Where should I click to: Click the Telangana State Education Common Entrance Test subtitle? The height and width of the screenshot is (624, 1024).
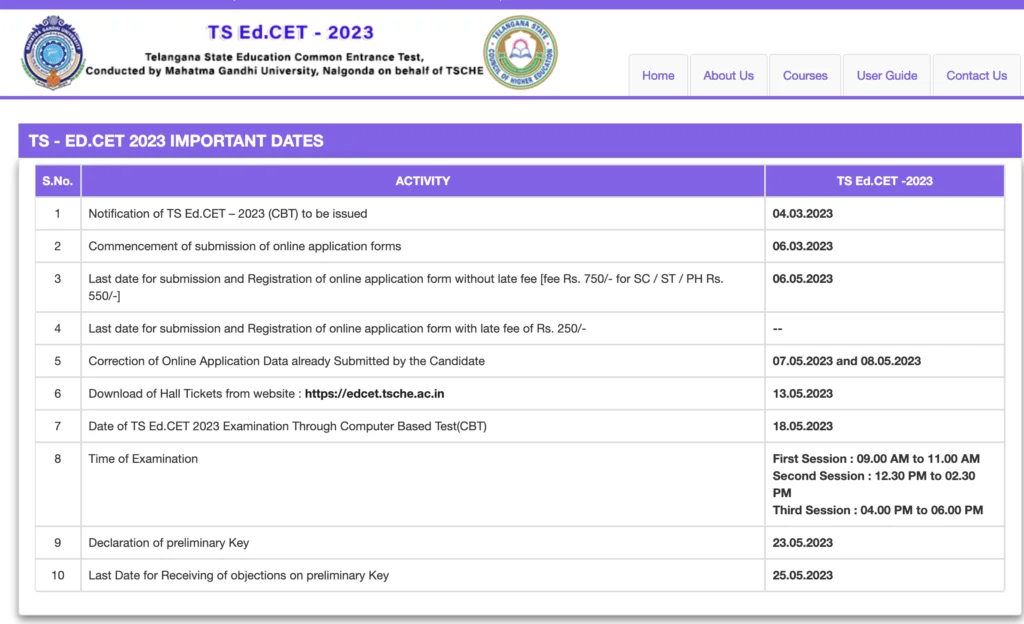coord(284,57)
